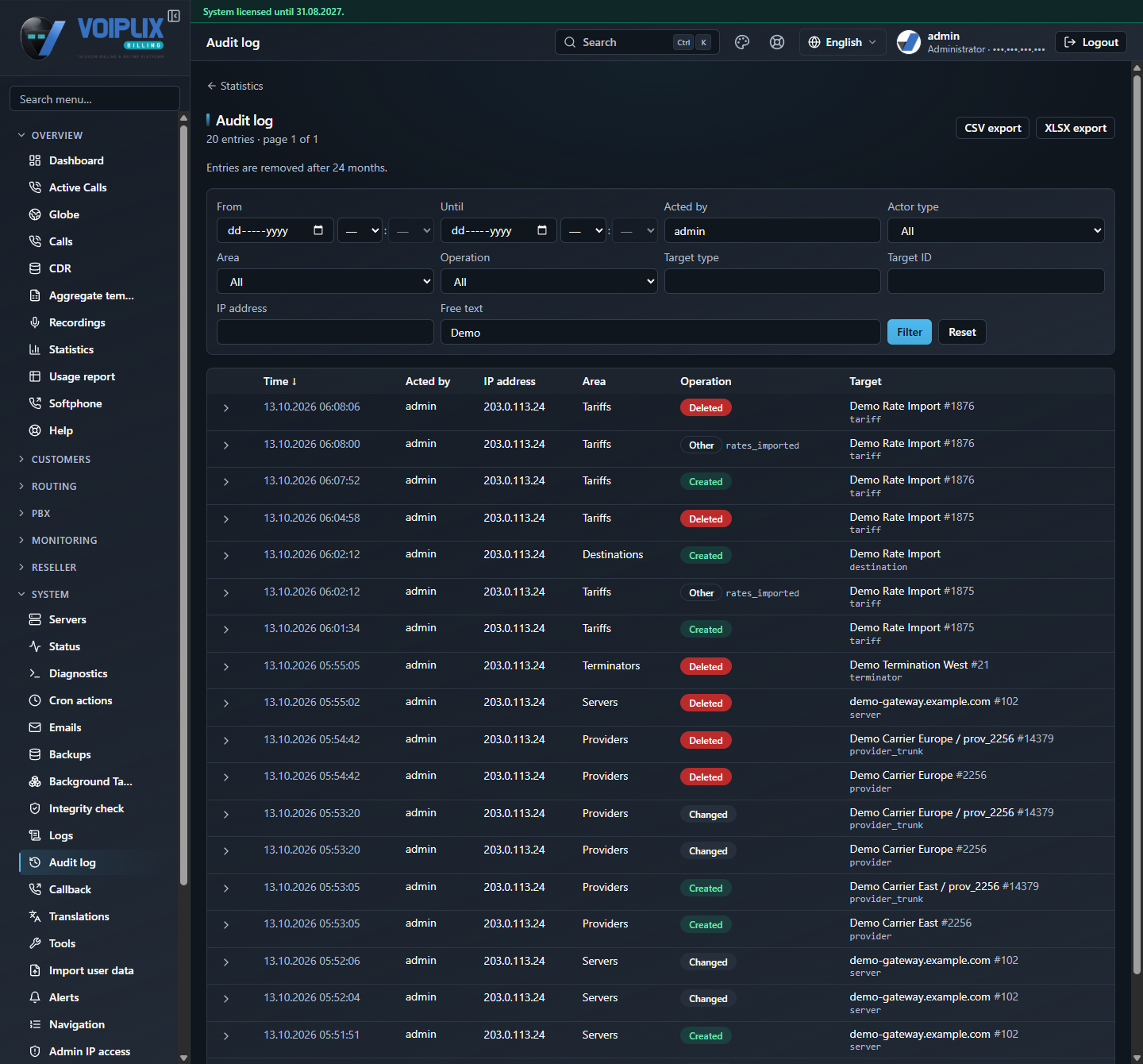
Task: Open the Backups page
Action: (70, 754)
